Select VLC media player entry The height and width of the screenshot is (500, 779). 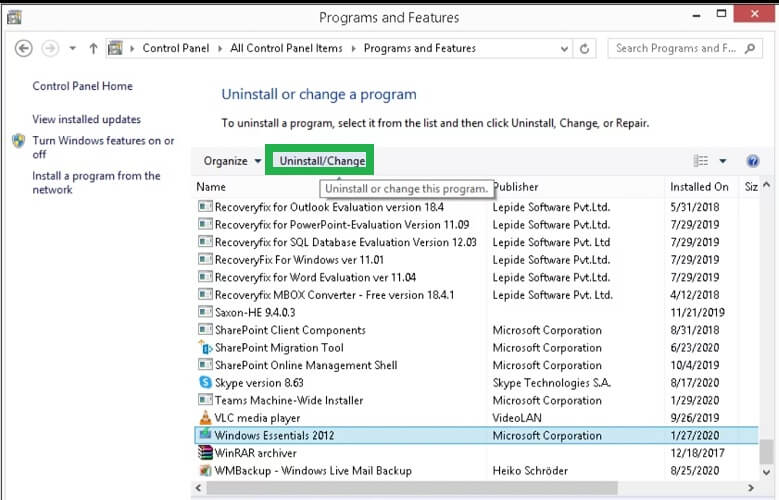click(257, 418)
